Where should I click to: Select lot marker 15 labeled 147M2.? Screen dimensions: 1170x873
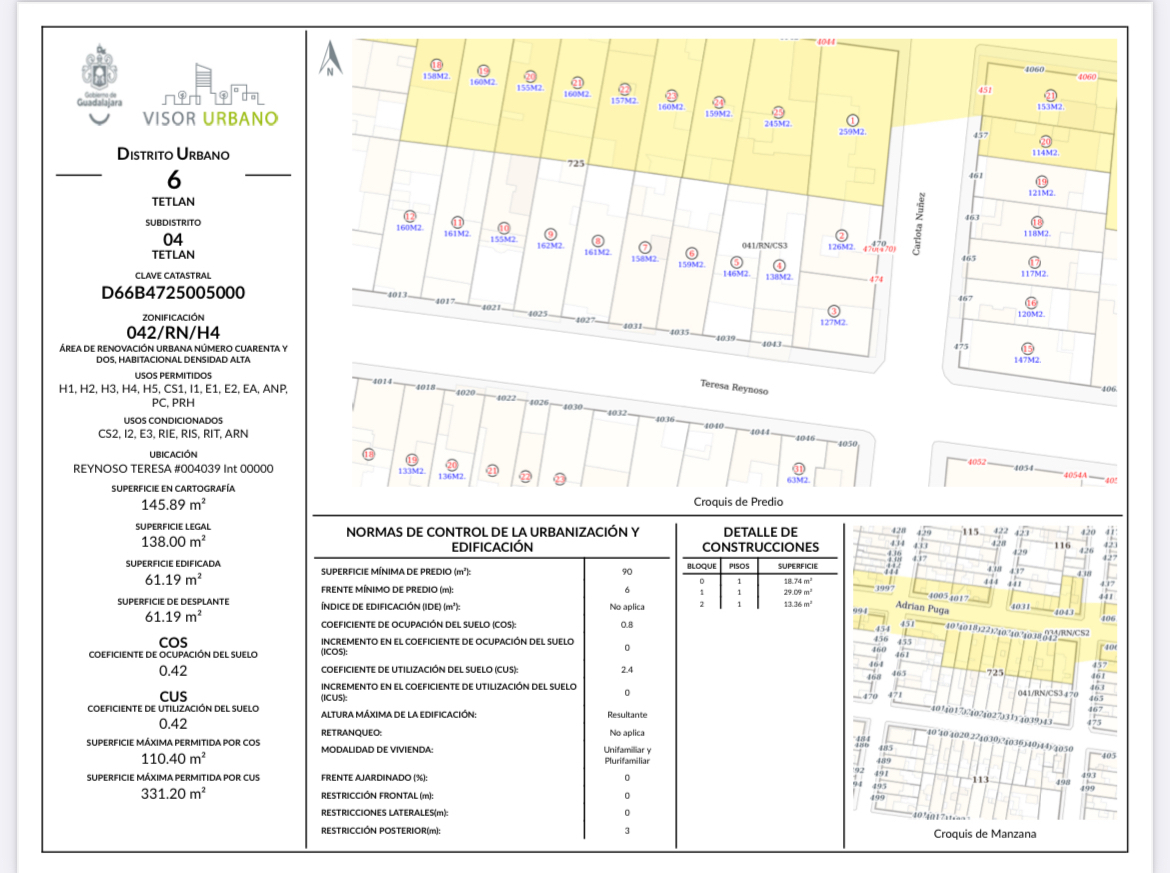click(1027, 348)
